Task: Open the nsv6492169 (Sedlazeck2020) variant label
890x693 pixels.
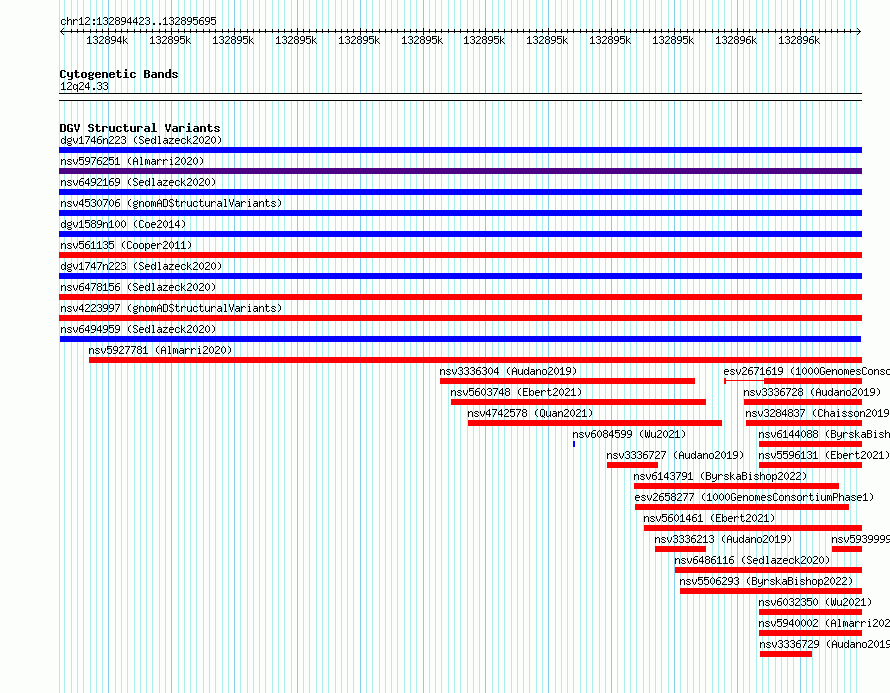Action: tap(138, 182)
